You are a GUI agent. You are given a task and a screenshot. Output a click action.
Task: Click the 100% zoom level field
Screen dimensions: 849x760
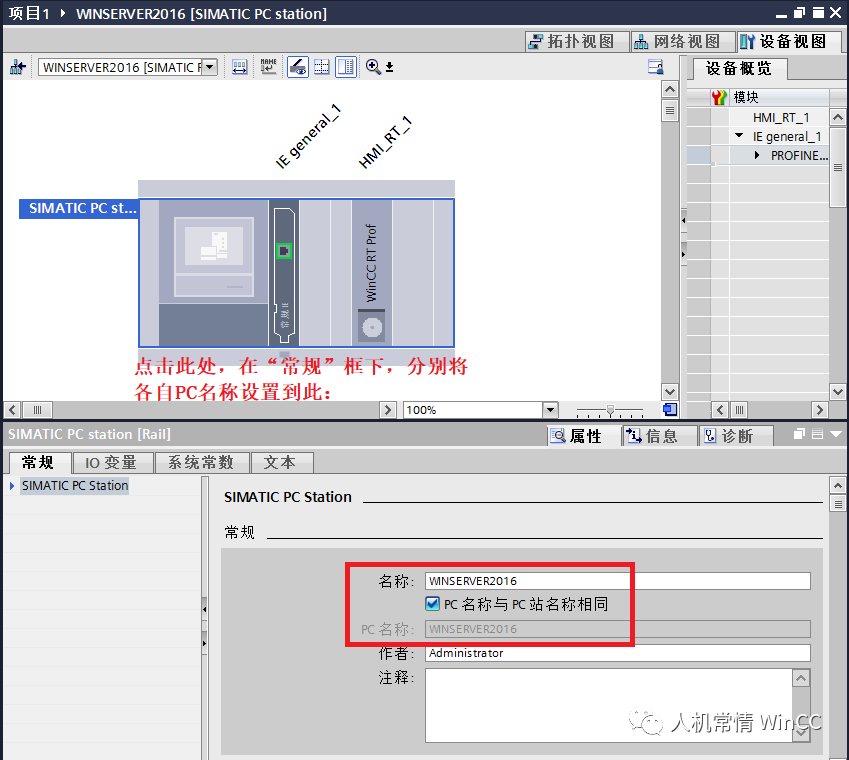(x=472, y=410)
